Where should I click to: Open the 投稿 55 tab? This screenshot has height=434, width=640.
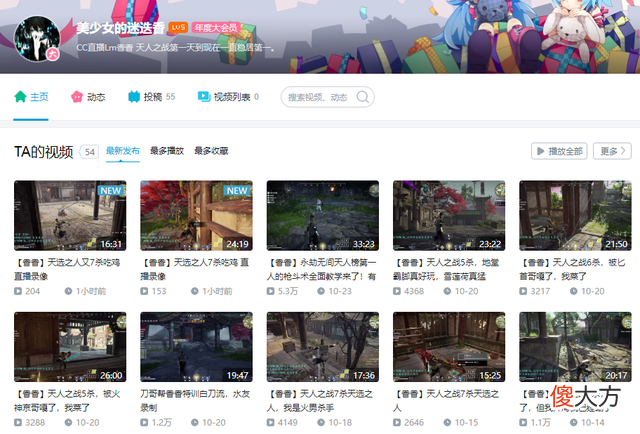pyautogui.click(x=151, y=97)
